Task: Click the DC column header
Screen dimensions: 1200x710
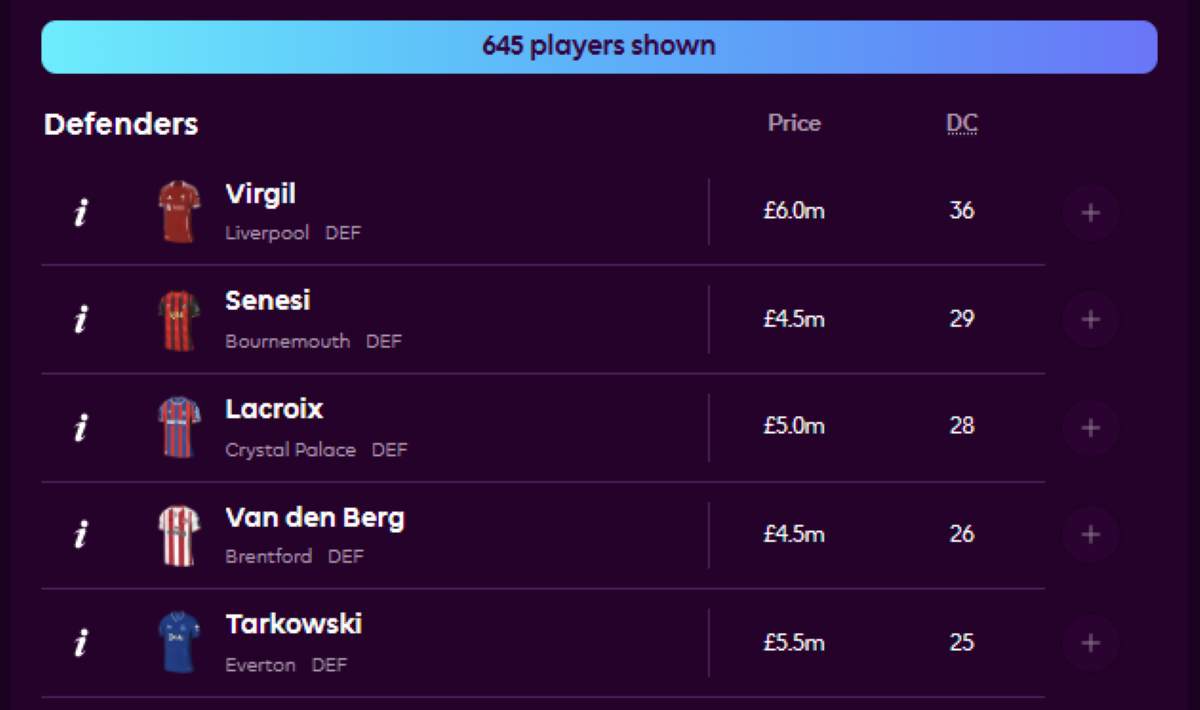Action: [x=962, y=124]
